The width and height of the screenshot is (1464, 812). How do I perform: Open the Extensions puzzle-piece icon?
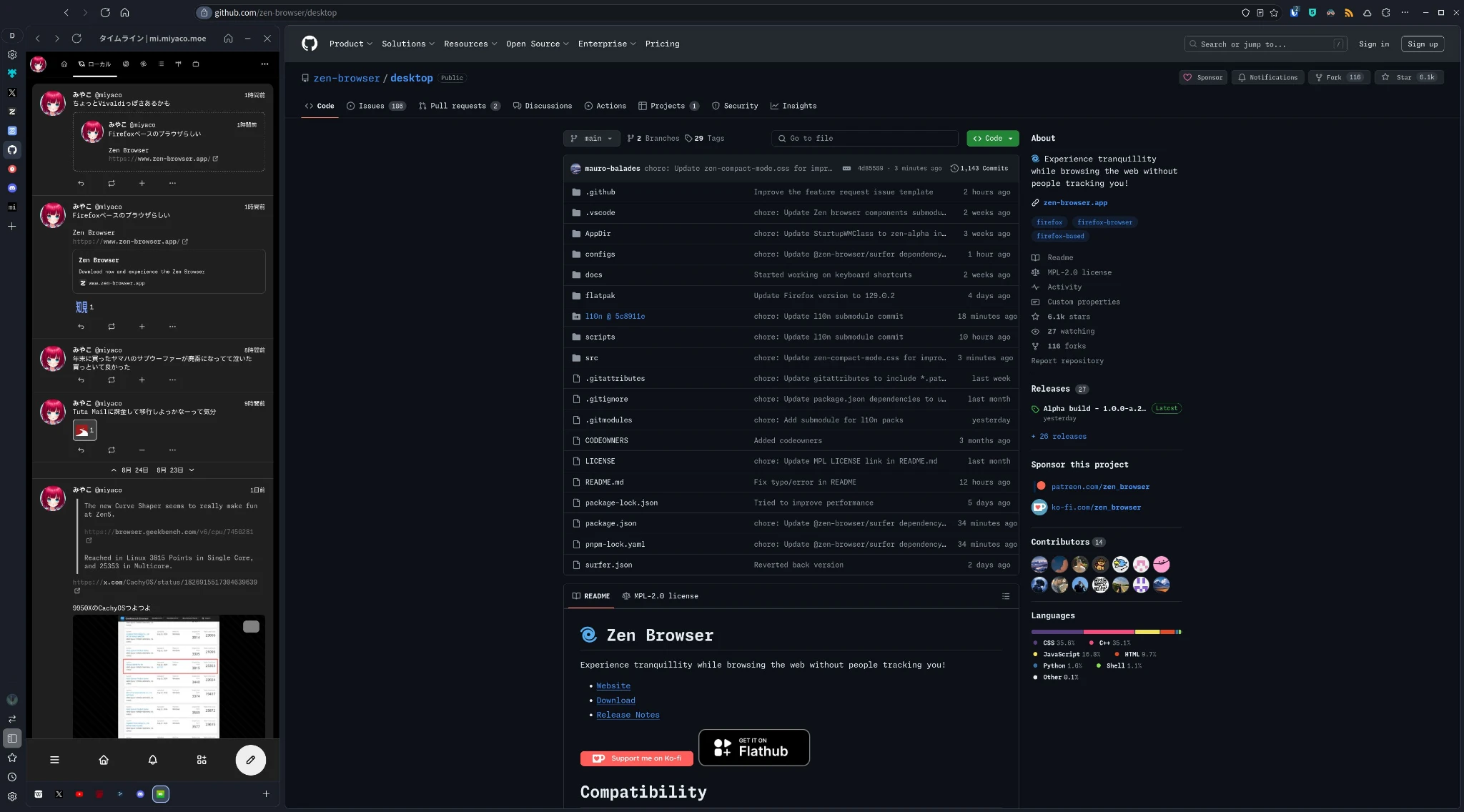(1385, 13)
